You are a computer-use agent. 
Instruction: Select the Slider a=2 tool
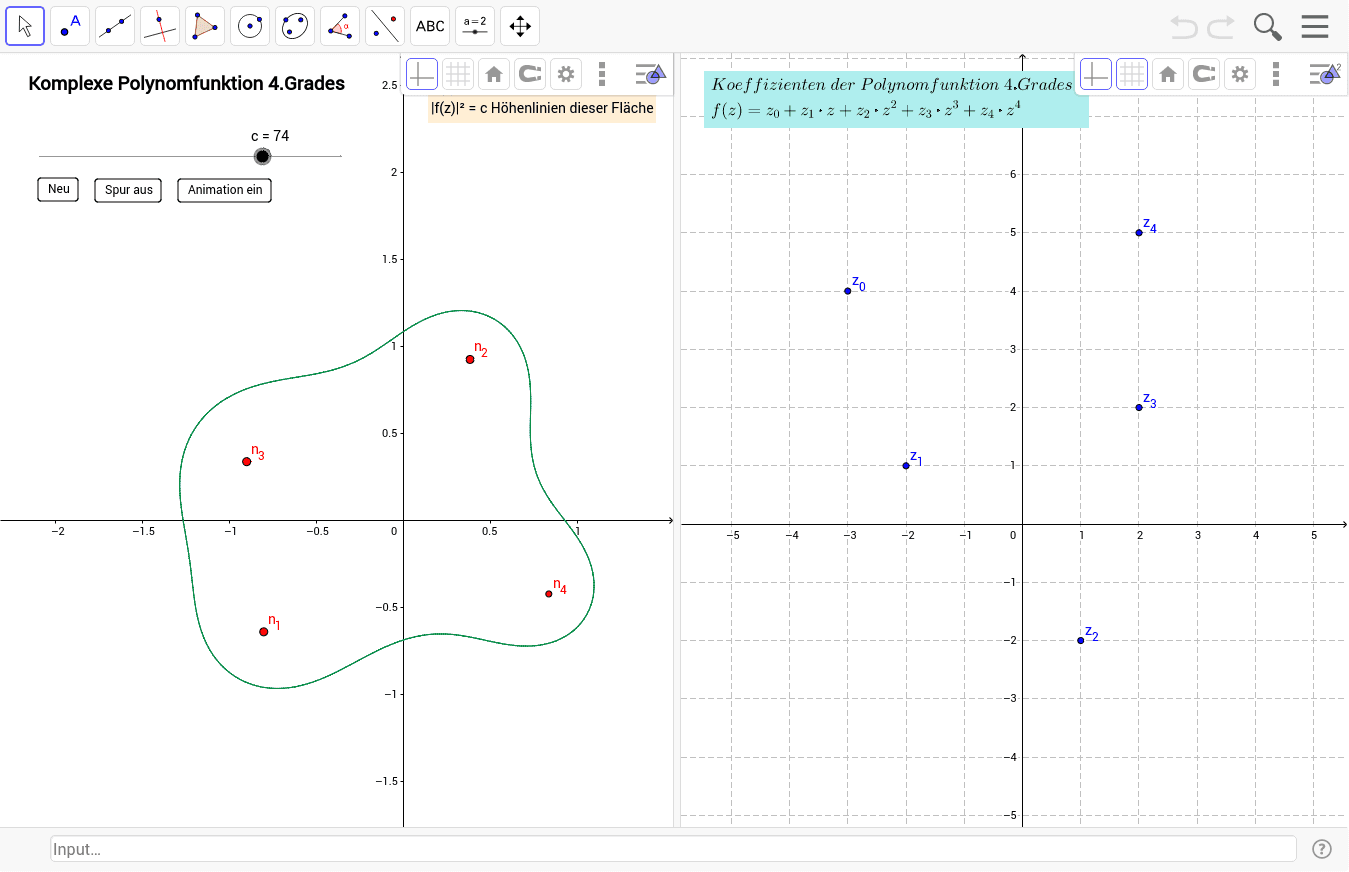[475, 26]
